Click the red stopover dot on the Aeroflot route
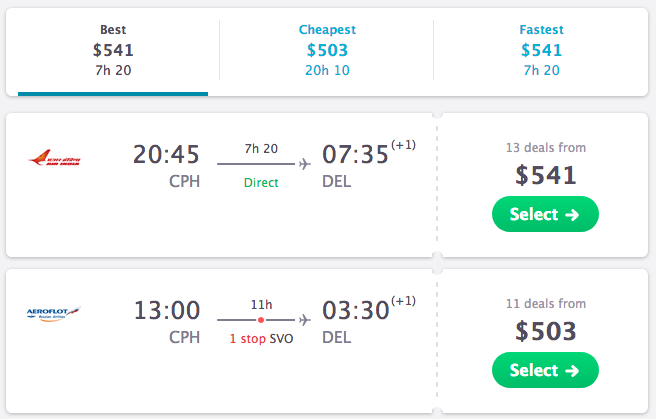This screenshot has width=656, height=419. coord(261,320)
